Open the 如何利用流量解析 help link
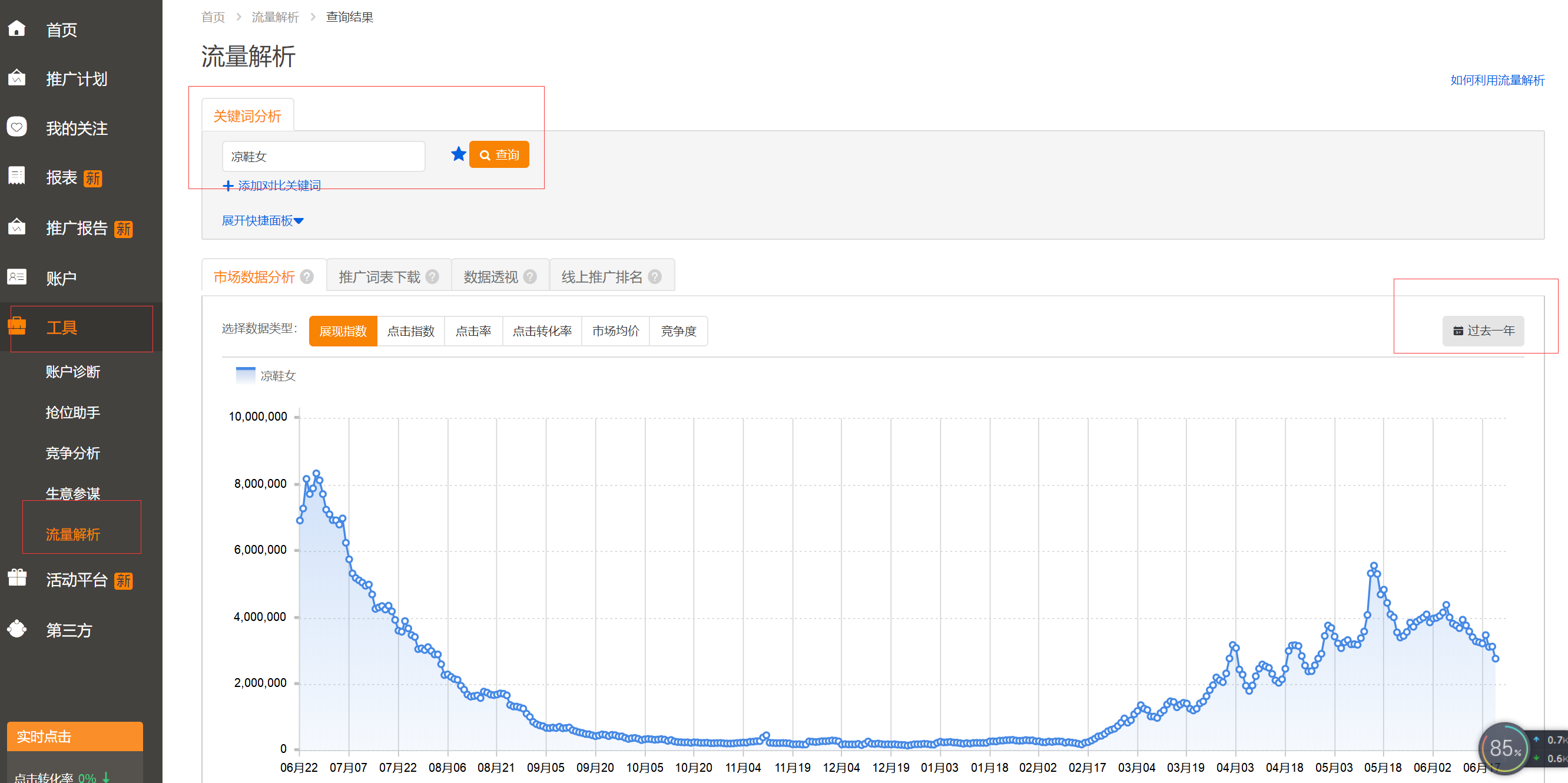The width and height of the screenshot is (1568, 783). pyautogui.click(x=1497, y=80)
